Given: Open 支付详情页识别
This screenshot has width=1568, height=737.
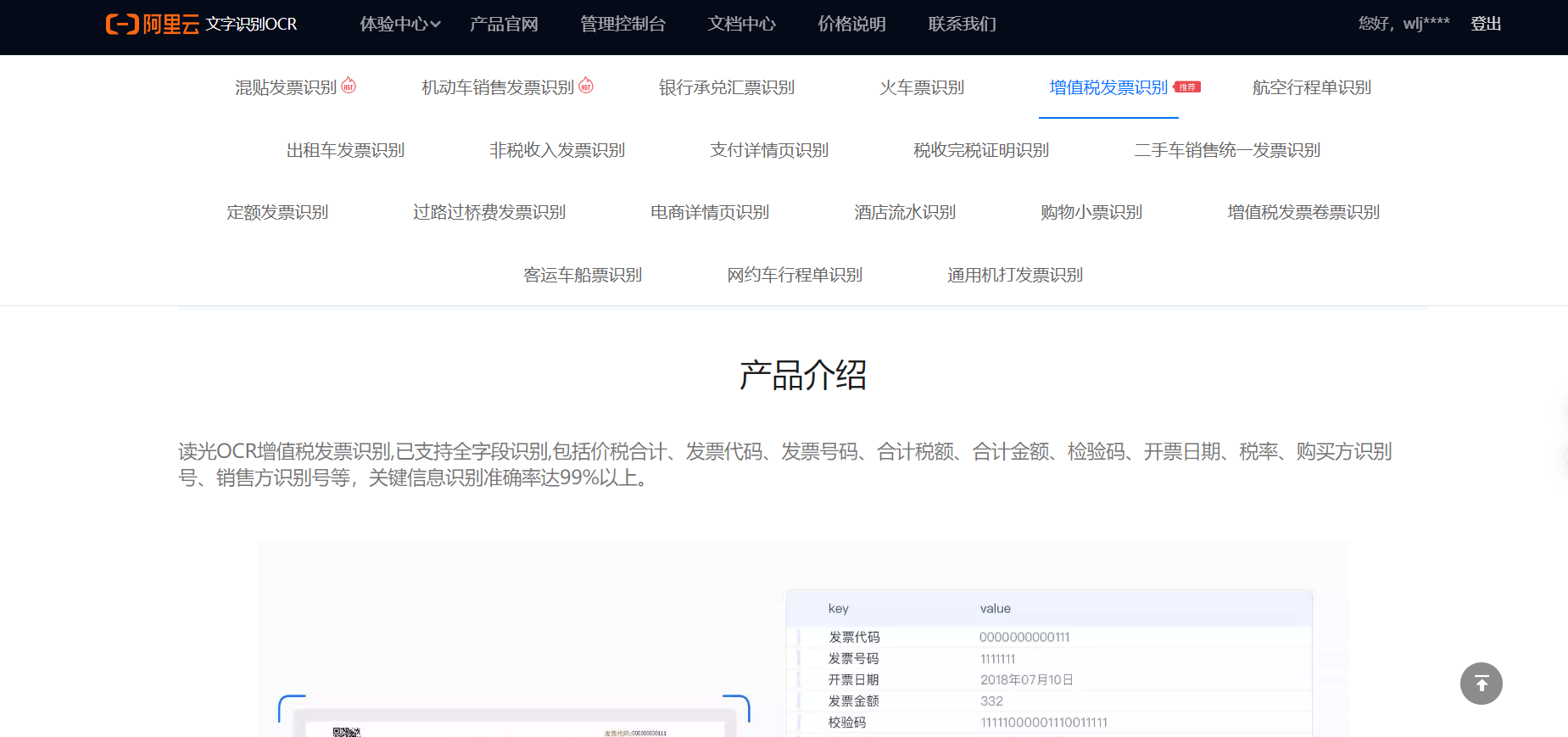Looking at the screenshot, I should point(769,150).
